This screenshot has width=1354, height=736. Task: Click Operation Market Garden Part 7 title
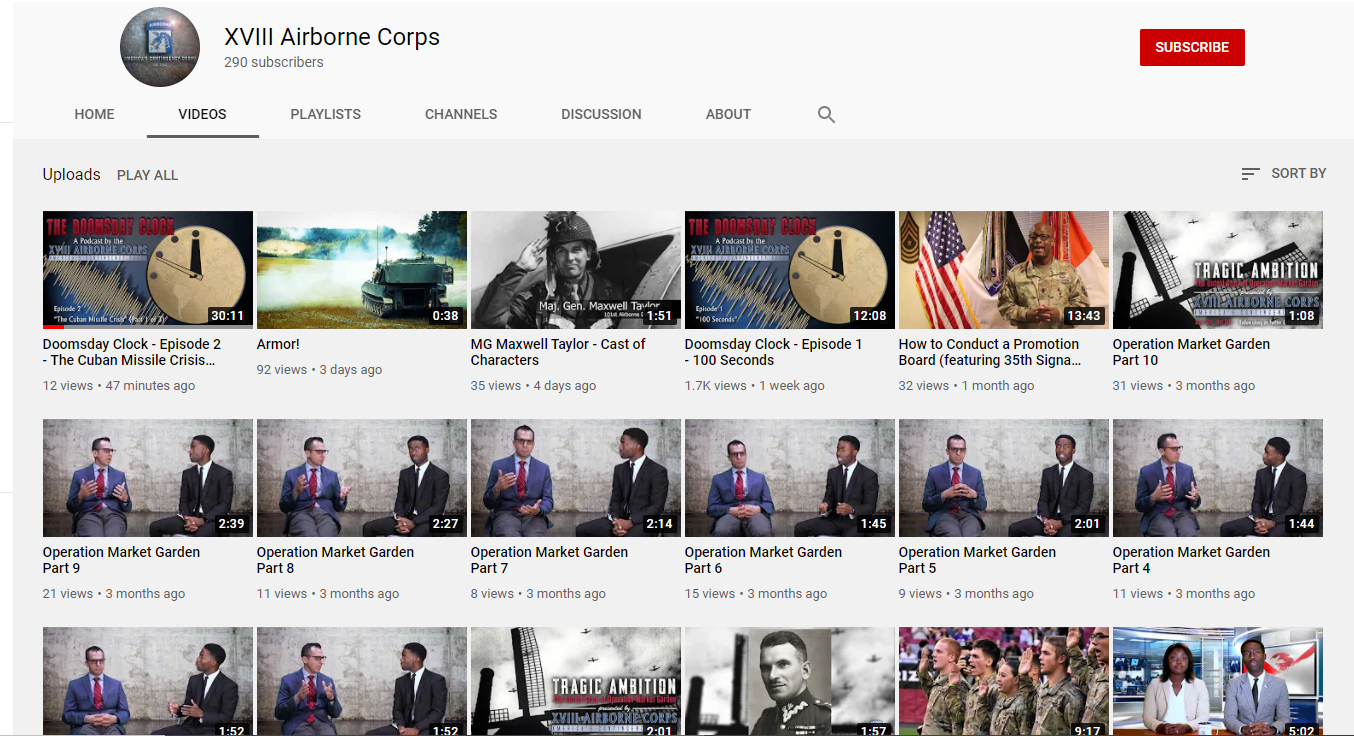coord(549,560)
